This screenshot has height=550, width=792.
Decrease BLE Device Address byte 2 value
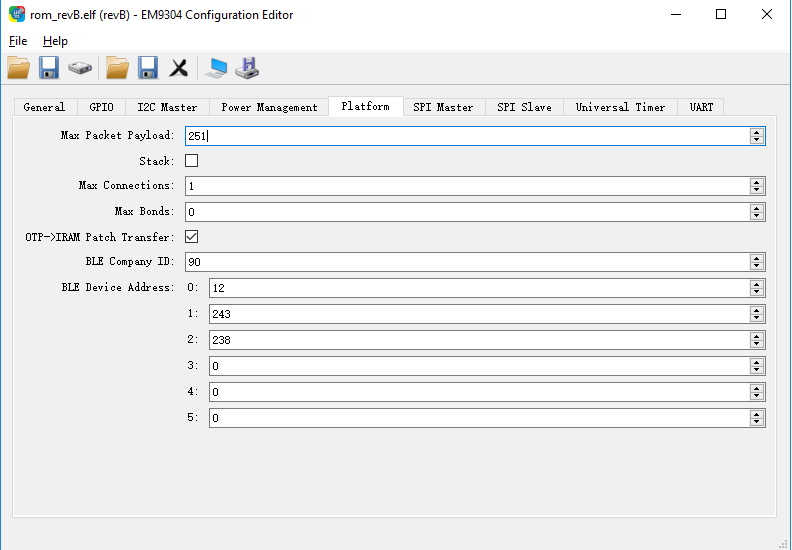pyautogui.click(x=757, y=344)
